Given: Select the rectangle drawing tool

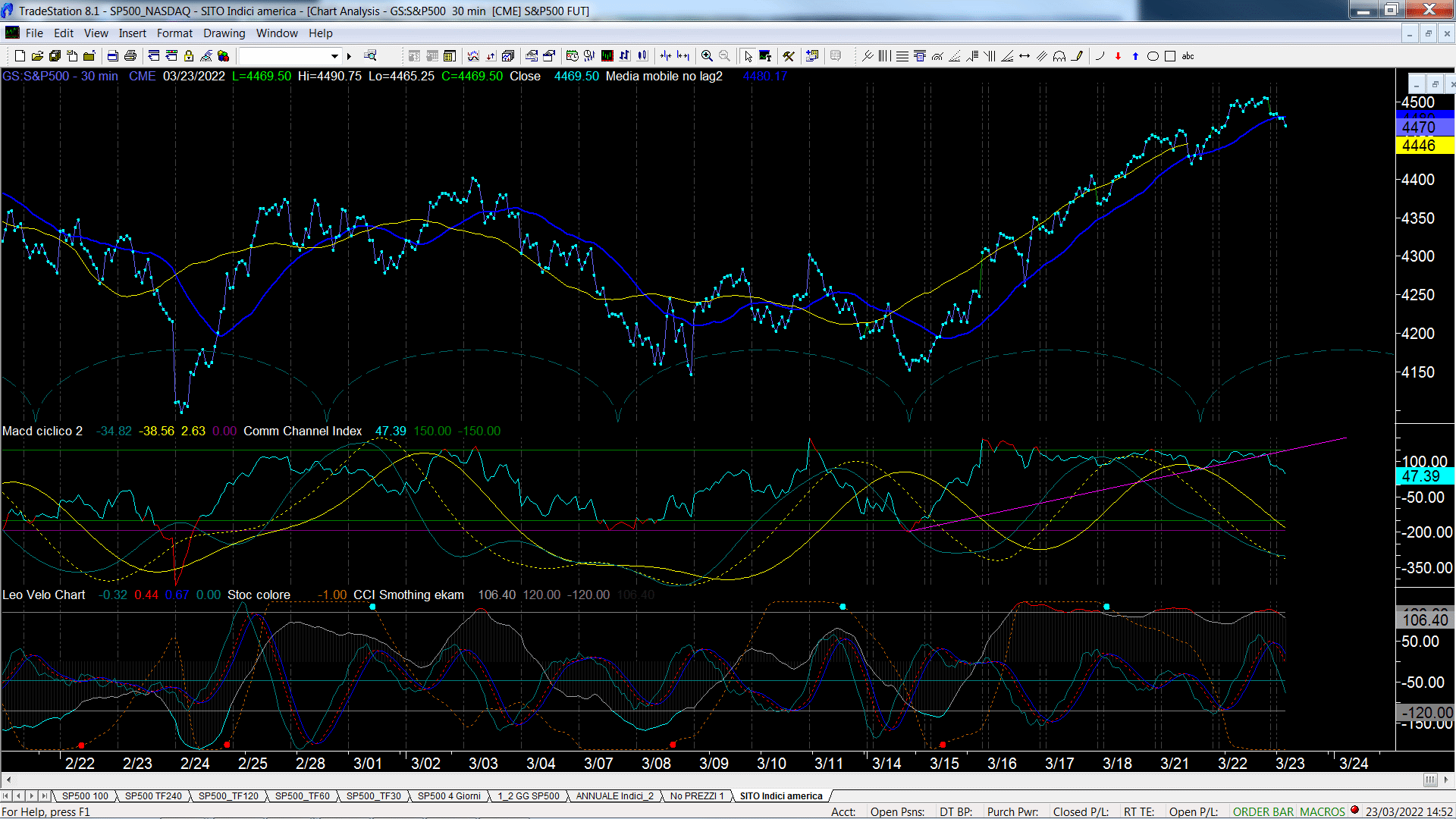Looking at the screenshot, I should (x=1170, y=56).
